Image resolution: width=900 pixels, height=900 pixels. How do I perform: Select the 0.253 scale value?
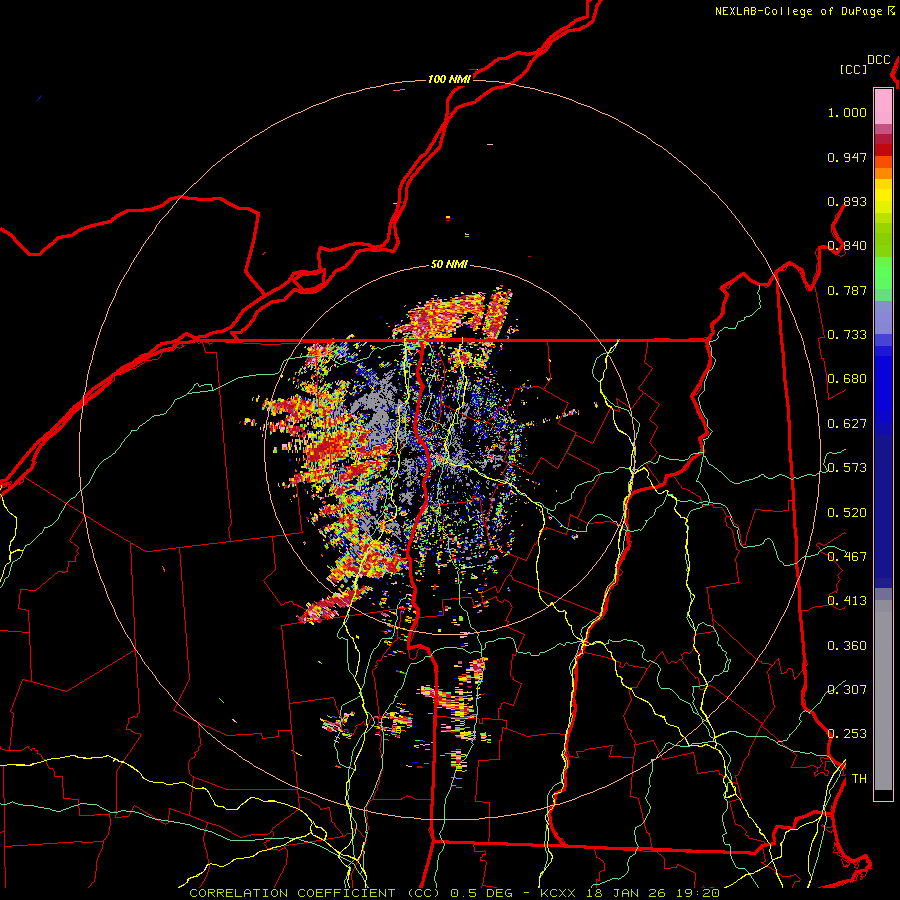click(847, 734)
